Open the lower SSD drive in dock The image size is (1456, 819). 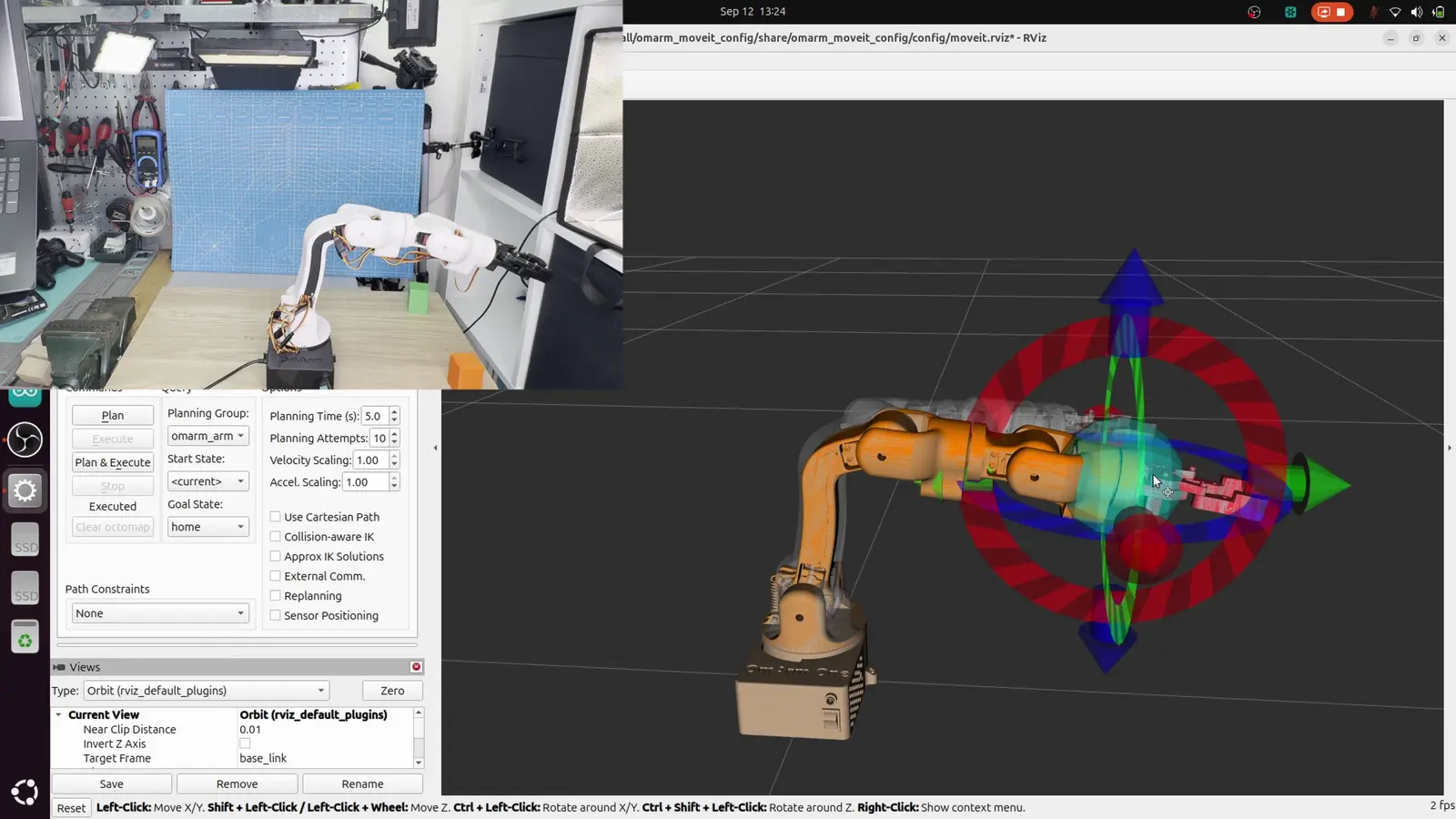point(25,588)
